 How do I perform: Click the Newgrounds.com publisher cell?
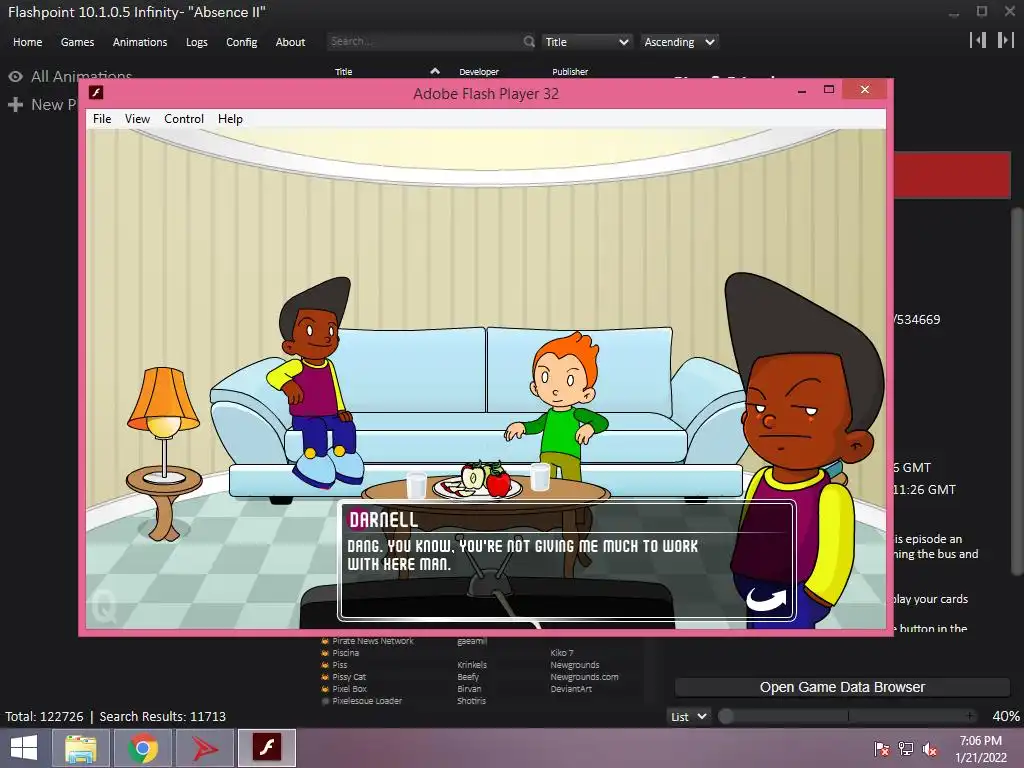pos(584,677)
